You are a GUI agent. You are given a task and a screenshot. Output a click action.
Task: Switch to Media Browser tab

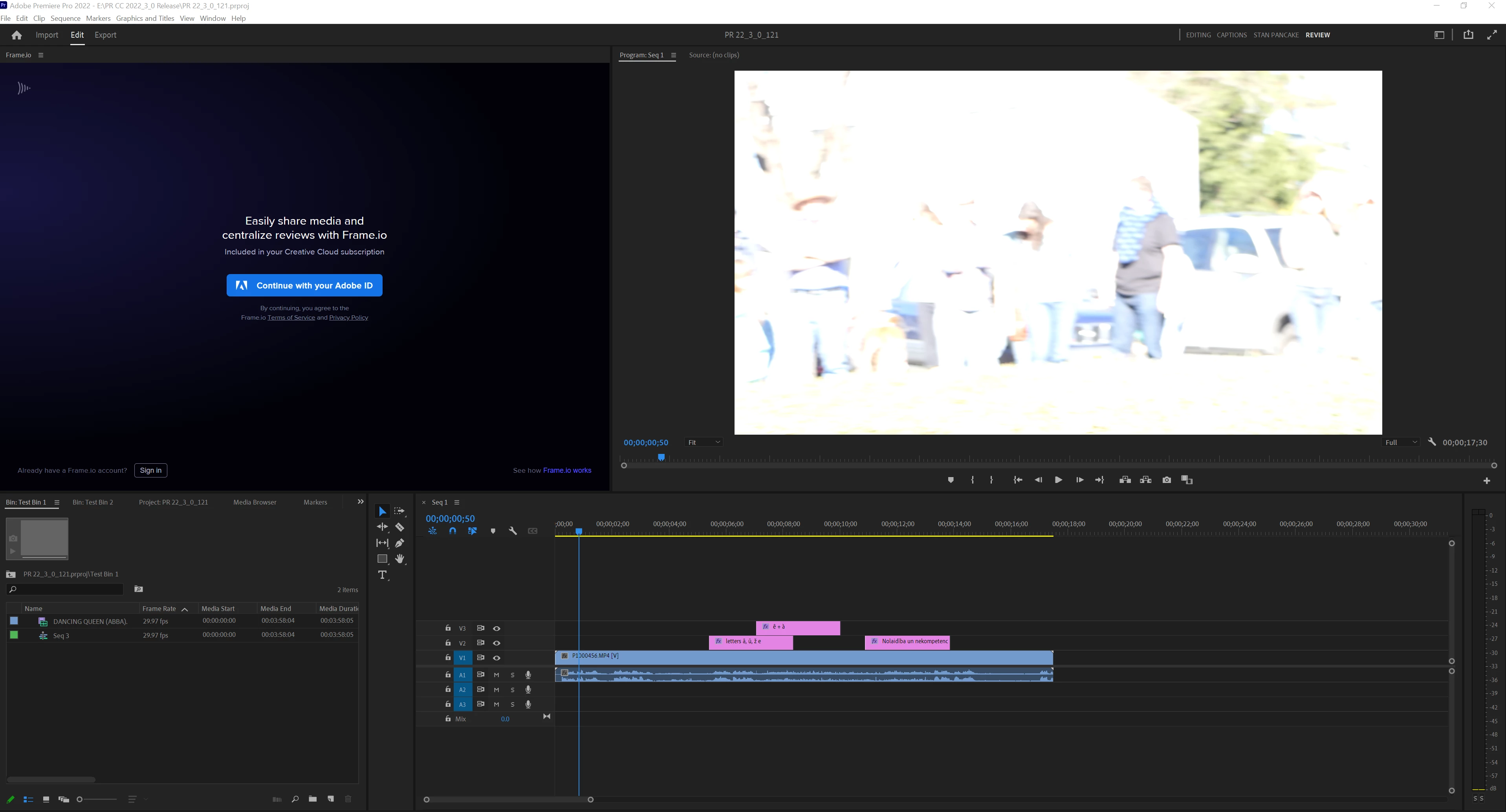pyautogui.click(x=254, y=502)
